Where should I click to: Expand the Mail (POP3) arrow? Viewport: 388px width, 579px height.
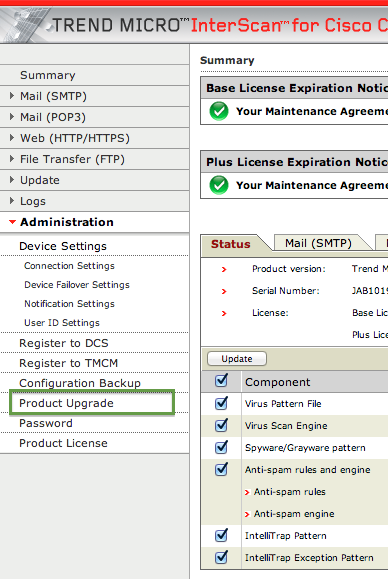coord(12,117)
